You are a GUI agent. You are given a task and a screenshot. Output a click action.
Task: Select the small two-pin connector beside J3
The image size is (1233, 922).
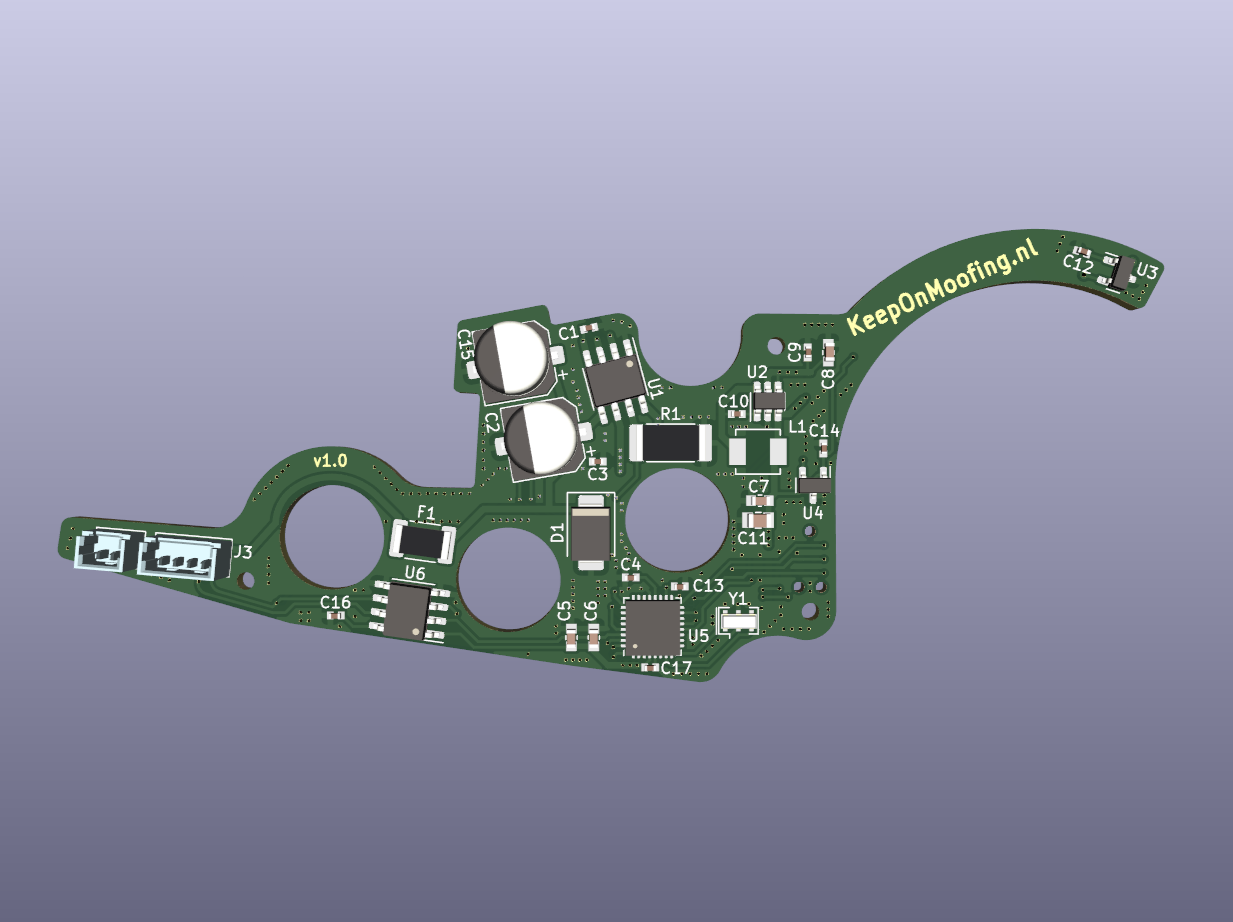102,550
